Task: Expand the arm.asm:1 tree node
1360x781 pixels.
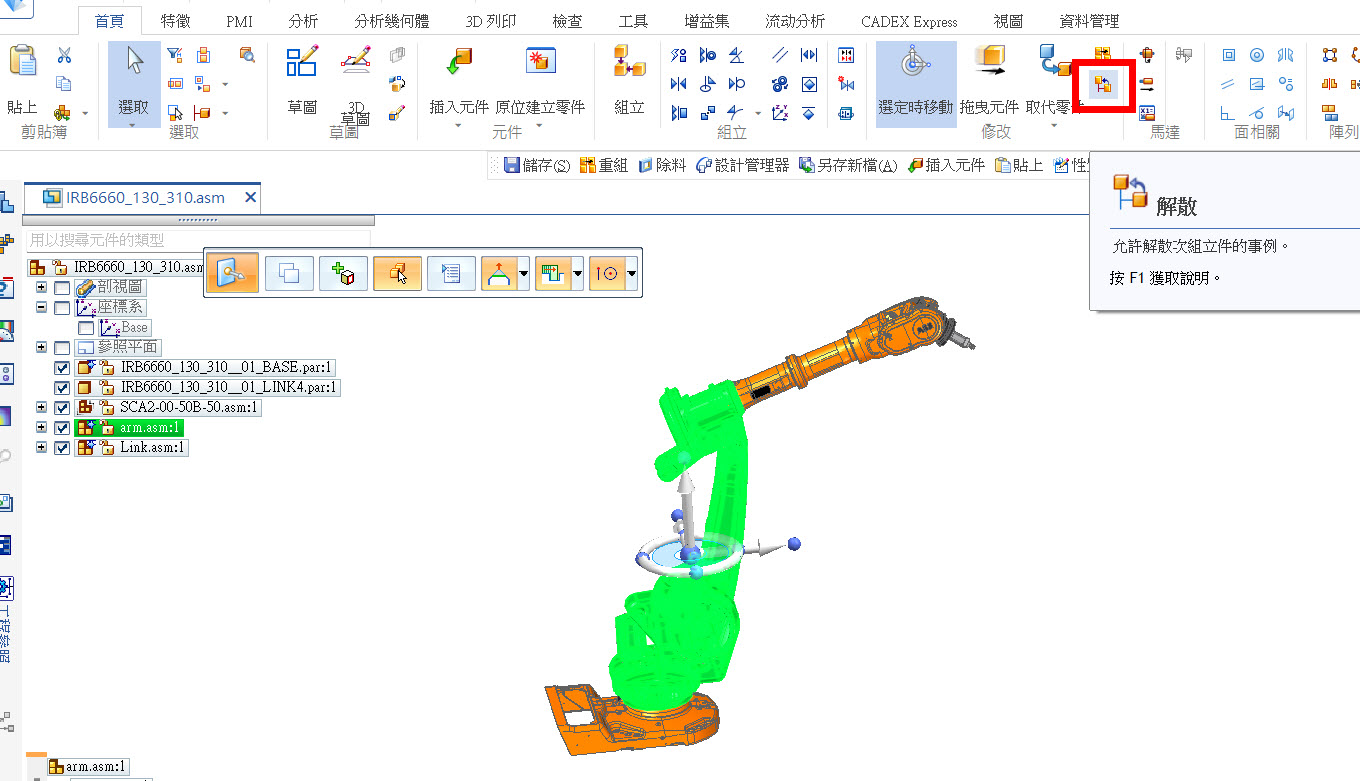Action: tap(41, 428)
